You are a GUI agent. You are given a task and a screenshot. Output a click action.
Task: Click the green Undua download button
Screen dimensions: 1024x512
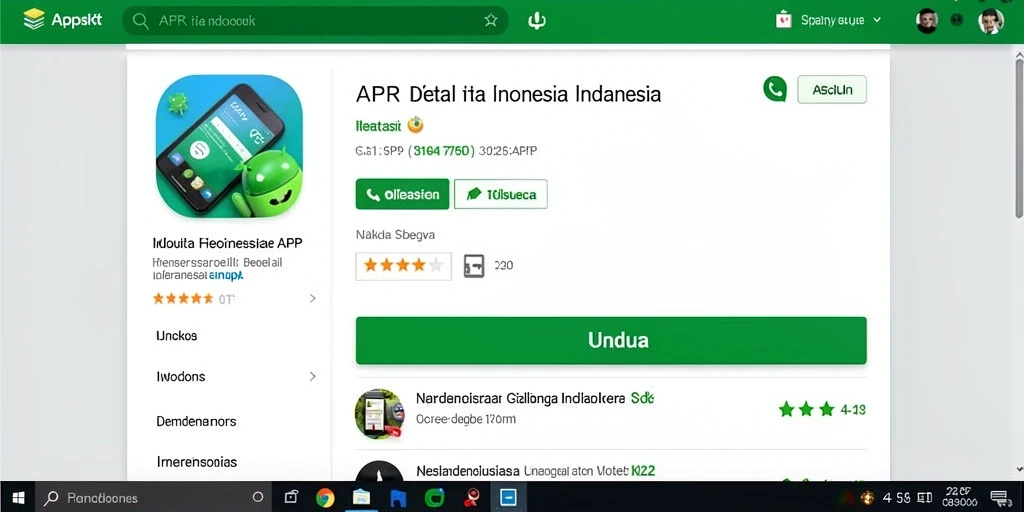[x=611, y=340]
